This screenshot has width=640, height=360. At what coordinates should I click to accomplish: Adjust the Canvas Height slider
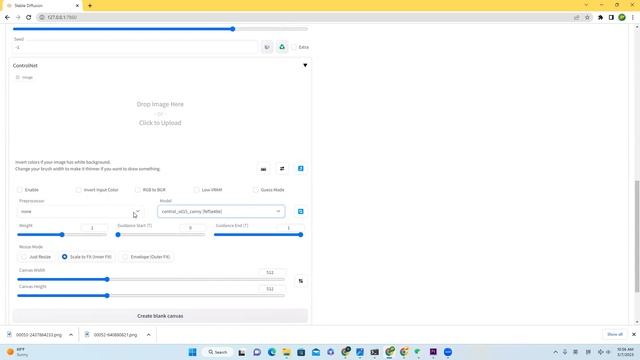pyautogui.click(x=151, y=296)
